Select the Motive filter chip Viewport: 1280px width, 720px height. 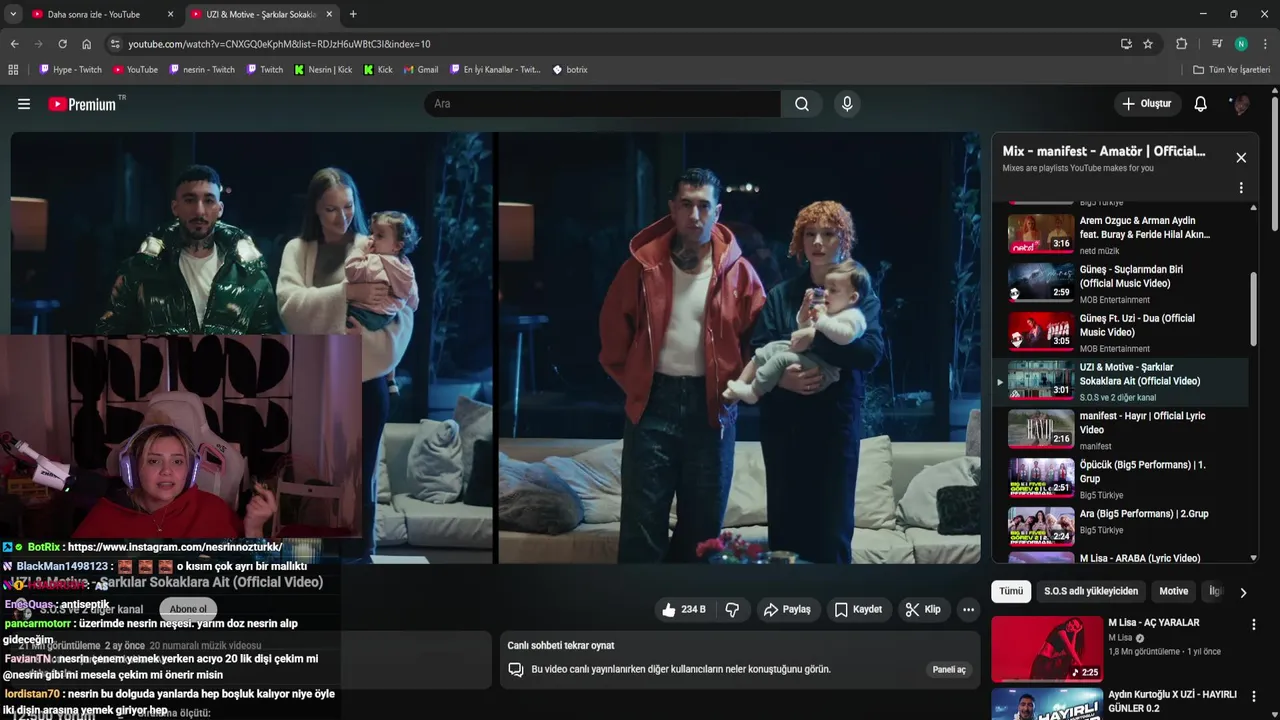[x=1173, y=591]
